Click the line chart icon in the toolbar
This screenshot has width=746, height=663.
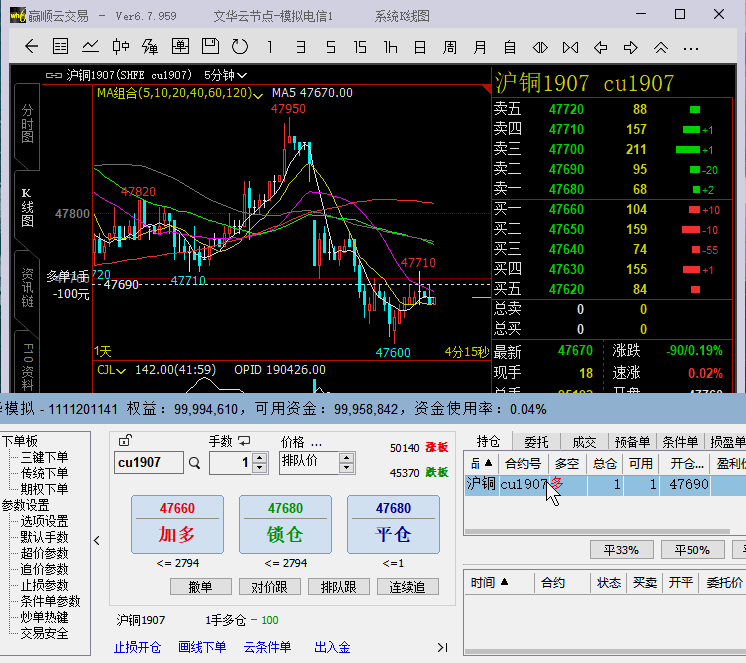click(90, 46)
